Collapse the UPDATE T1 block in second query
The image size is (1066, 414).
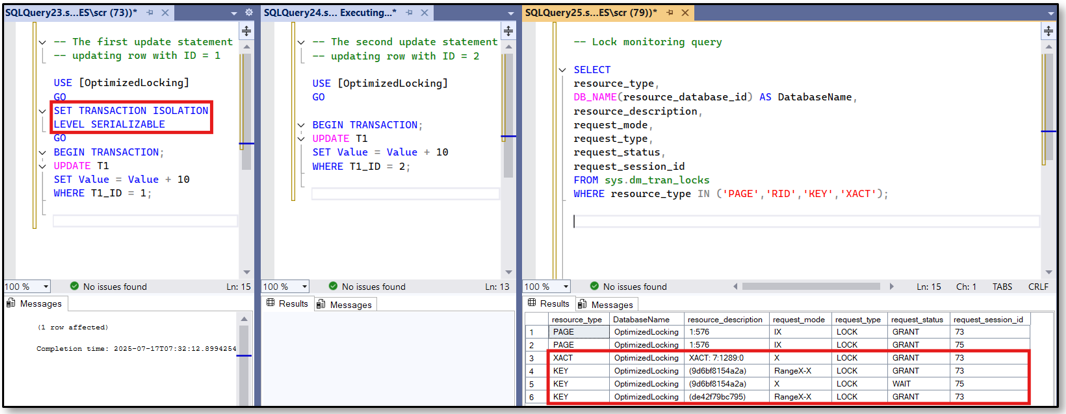301,139
